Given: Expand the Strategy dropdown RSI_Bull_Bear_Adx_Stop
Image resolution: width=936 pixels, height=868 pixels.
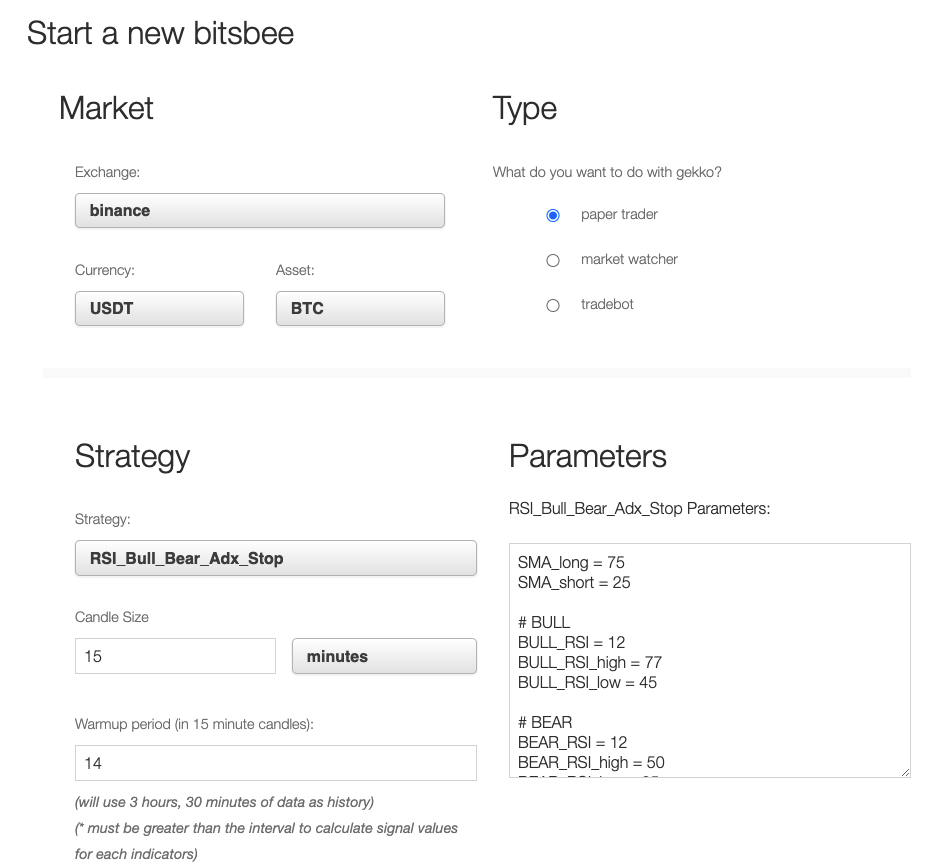Looking at the screenshot, I should point(275,558).
